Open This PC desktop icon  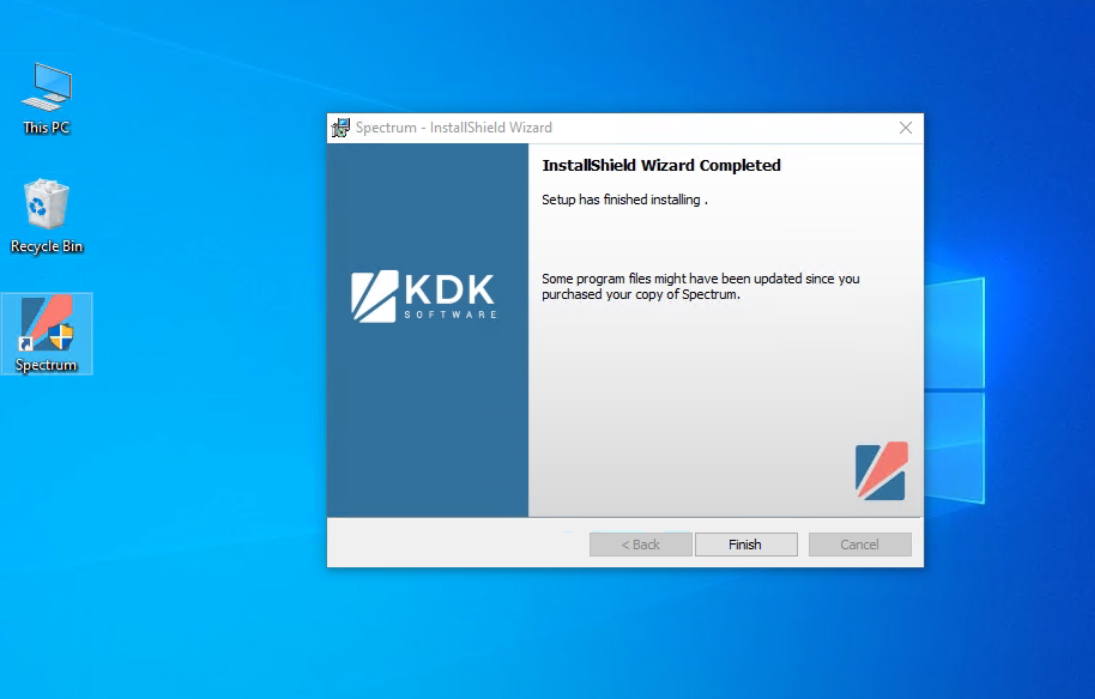click(x=47, y=98)
